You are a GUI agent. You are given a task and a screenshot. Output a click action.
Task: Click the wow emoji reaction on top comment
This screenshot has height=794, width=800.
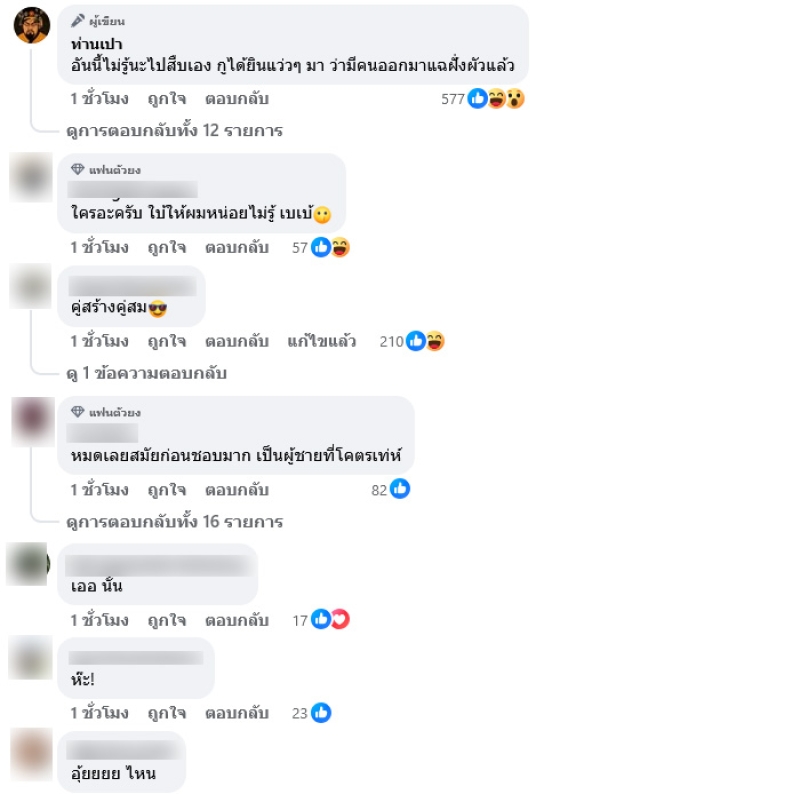(x=515, y=98)
